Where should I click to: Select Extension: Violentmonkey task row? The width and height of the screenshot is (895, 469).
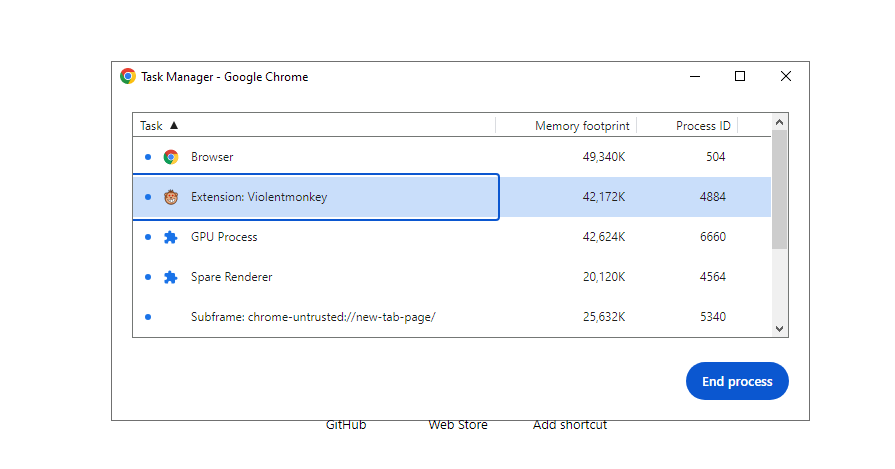tap(451, 197)
